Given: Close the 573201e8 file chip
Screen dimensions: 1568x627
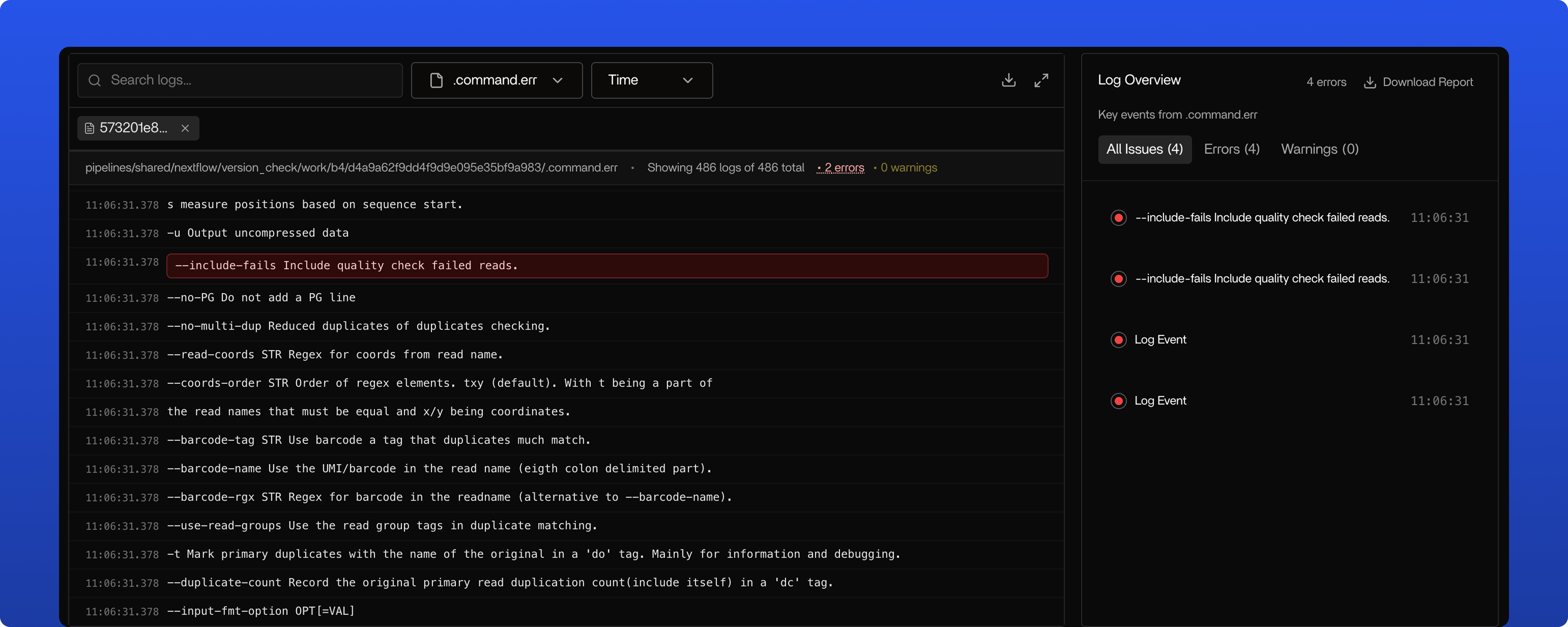Looking at the screenshot, I should 185,129.
